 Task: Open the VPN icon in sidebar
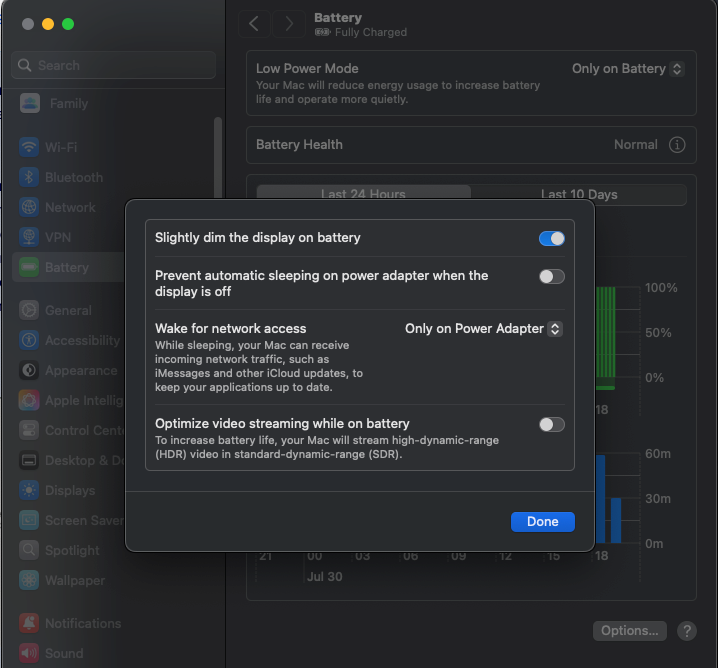tap(29, 237)
